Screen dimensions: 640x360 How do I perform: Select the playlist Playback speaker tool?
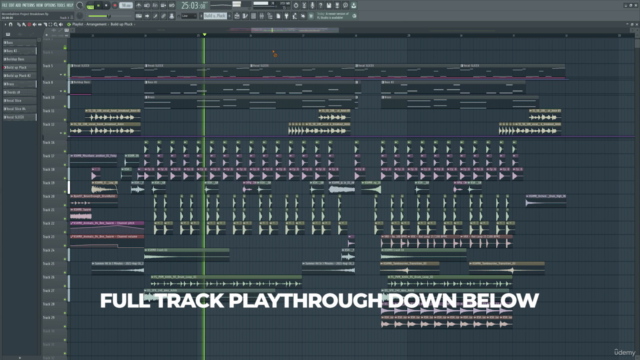pos(61,24)
